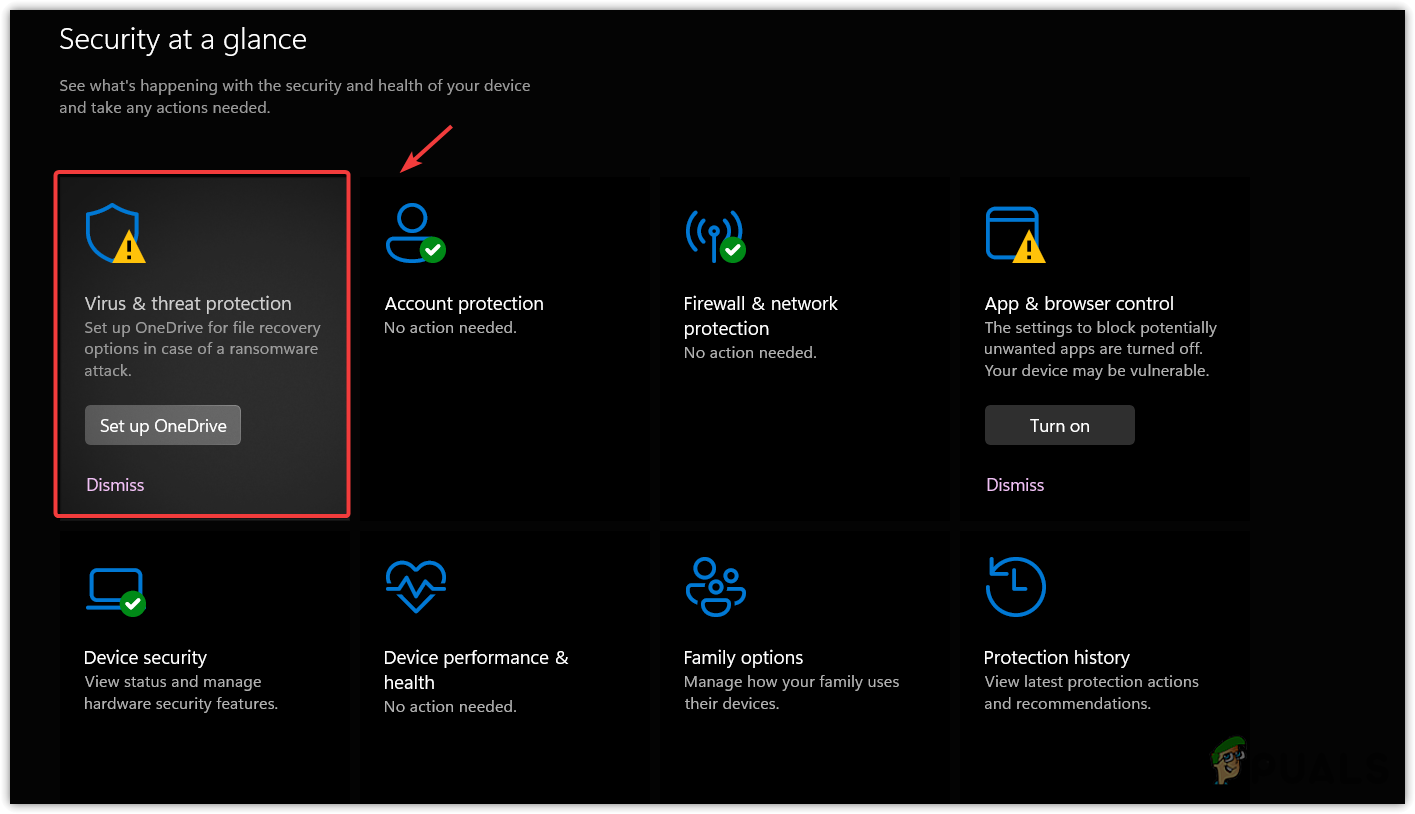Click the App & browser control window icon
The height and width of the screenshot is (814, 1415).
click(x=1013, y=234)
